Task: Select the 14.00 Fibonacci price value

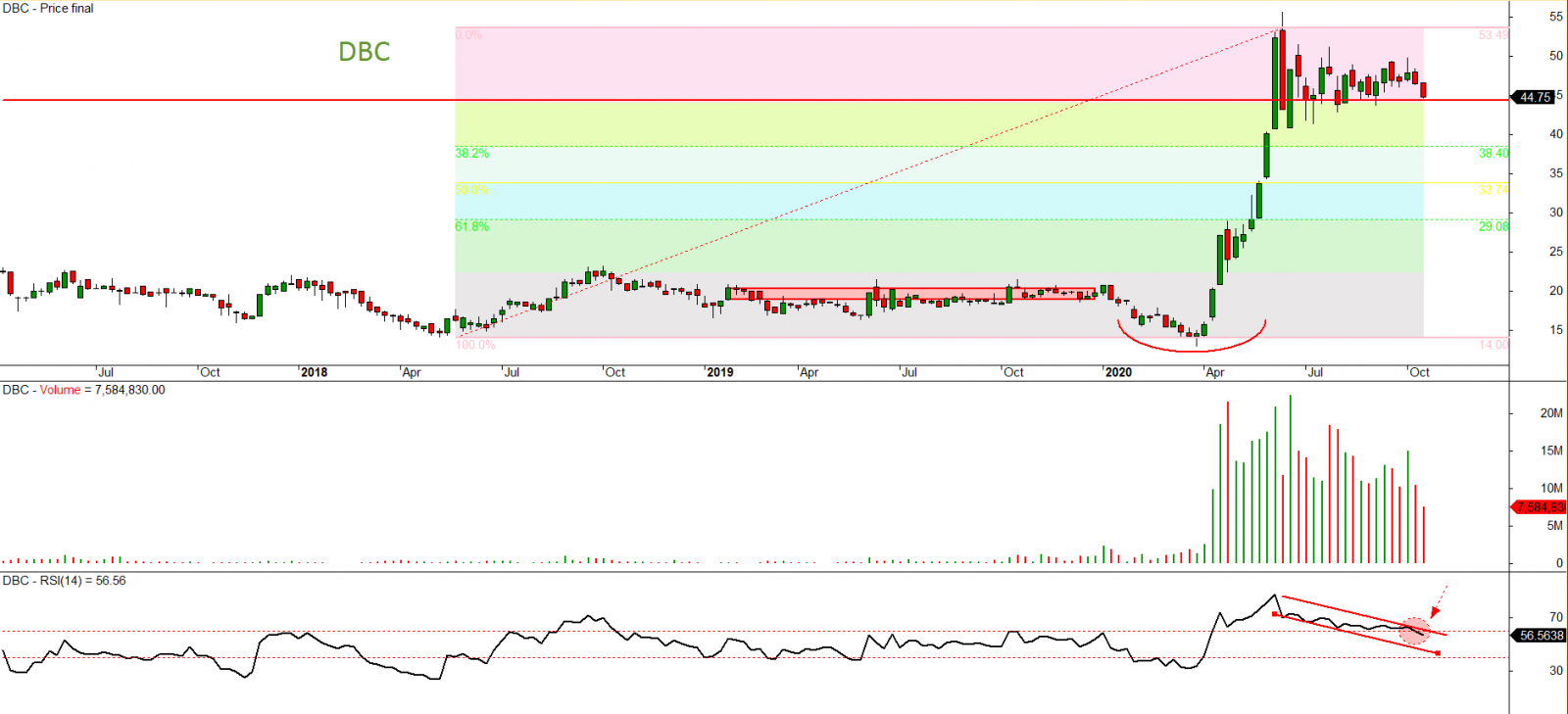Action: 1494,345
